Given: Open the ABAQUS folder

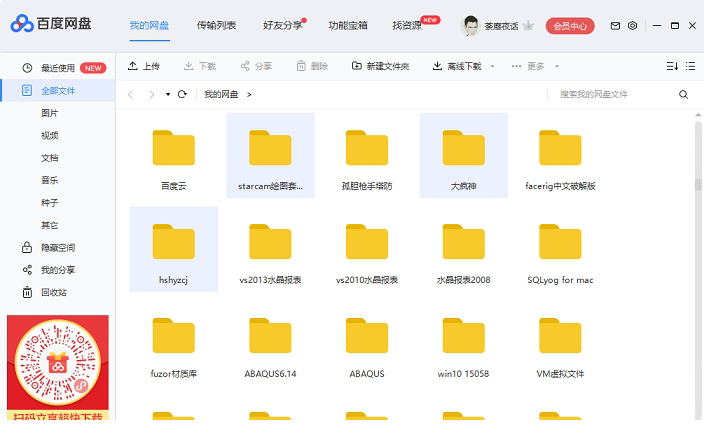Looking at the screenshot, I should pyautogui.click(x=367, y=343).
